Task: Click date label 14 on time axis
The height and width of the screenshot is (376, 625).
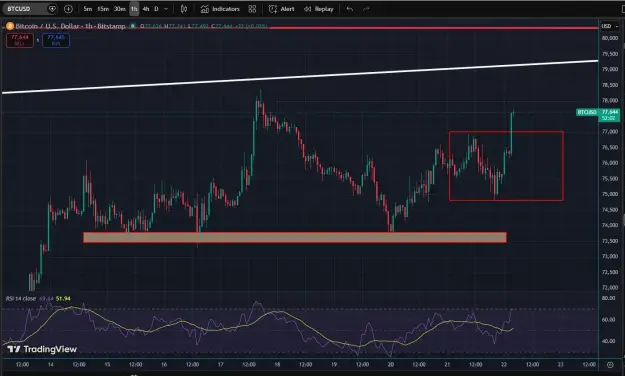Action: click(51, 364)
